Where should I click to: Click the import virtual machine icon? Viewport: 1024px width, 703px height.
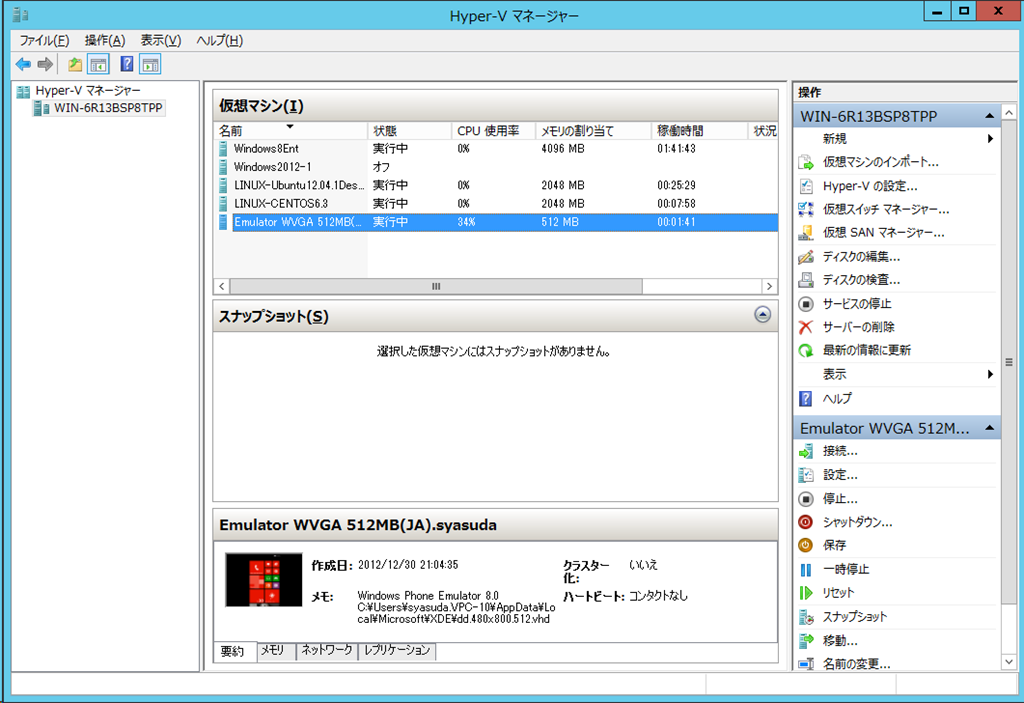tap(806, 162)
